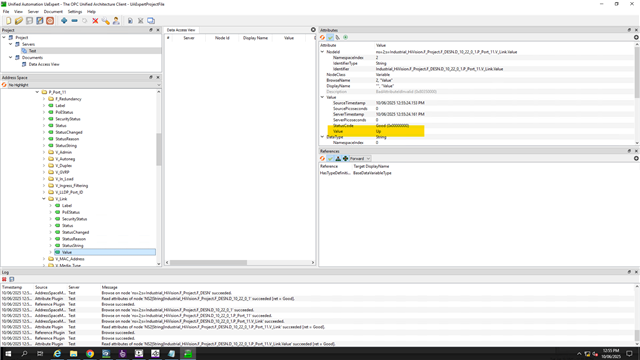Image resolution: width=640 pixels, height=360 pixels.
Task: Click the save log icon in Log panel
Action: [x=12, y=279]
